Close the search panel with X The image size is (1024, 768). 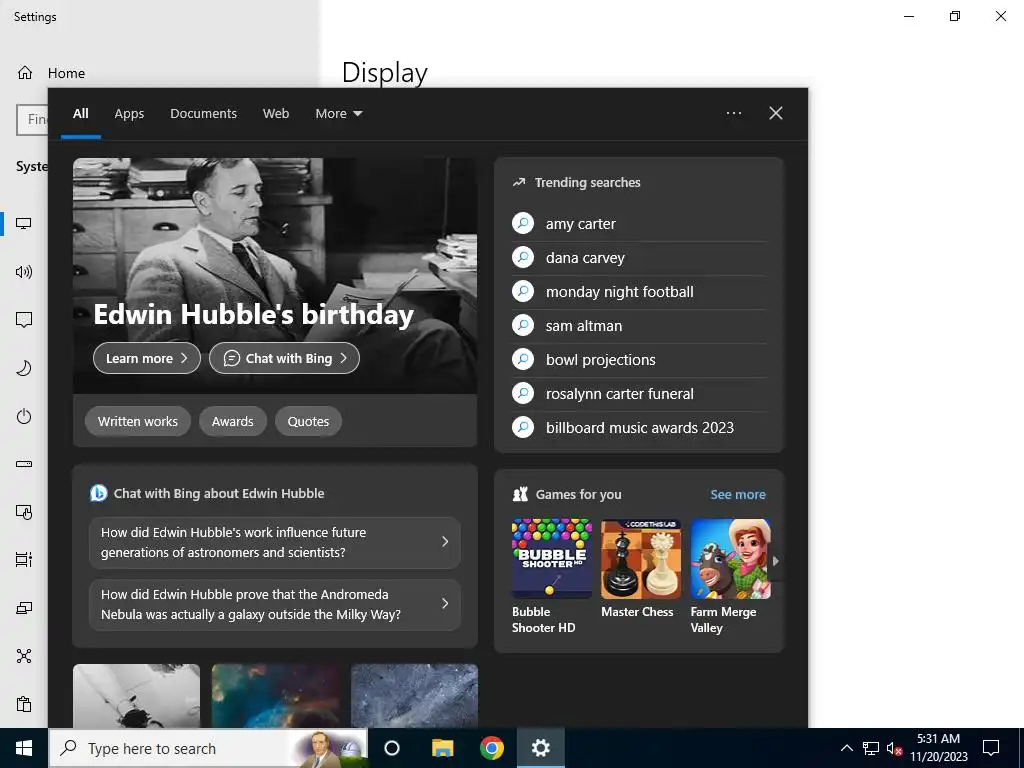(776, 113)
